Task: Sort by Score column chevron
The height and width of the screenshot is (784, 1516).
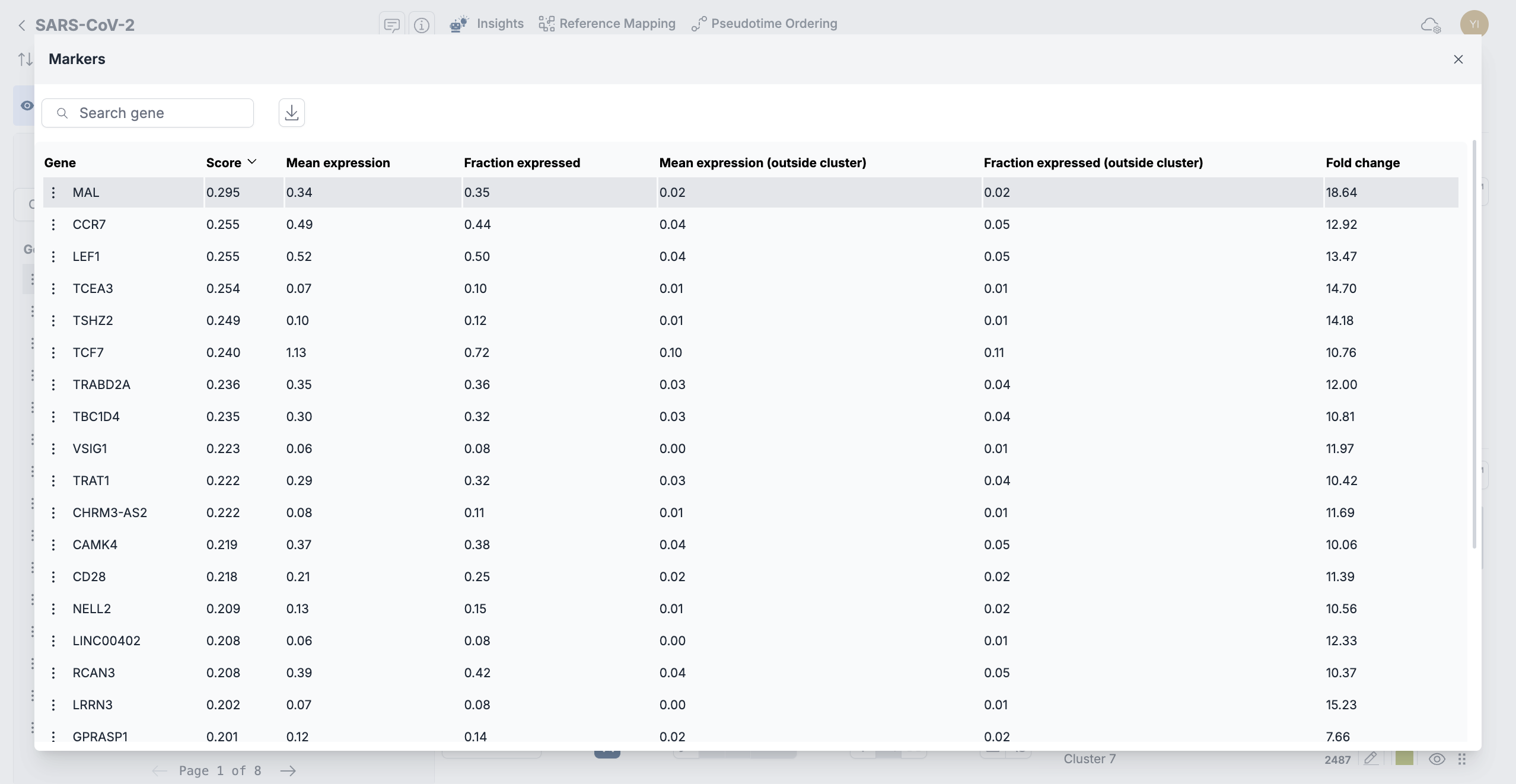Action: point(252,162)
